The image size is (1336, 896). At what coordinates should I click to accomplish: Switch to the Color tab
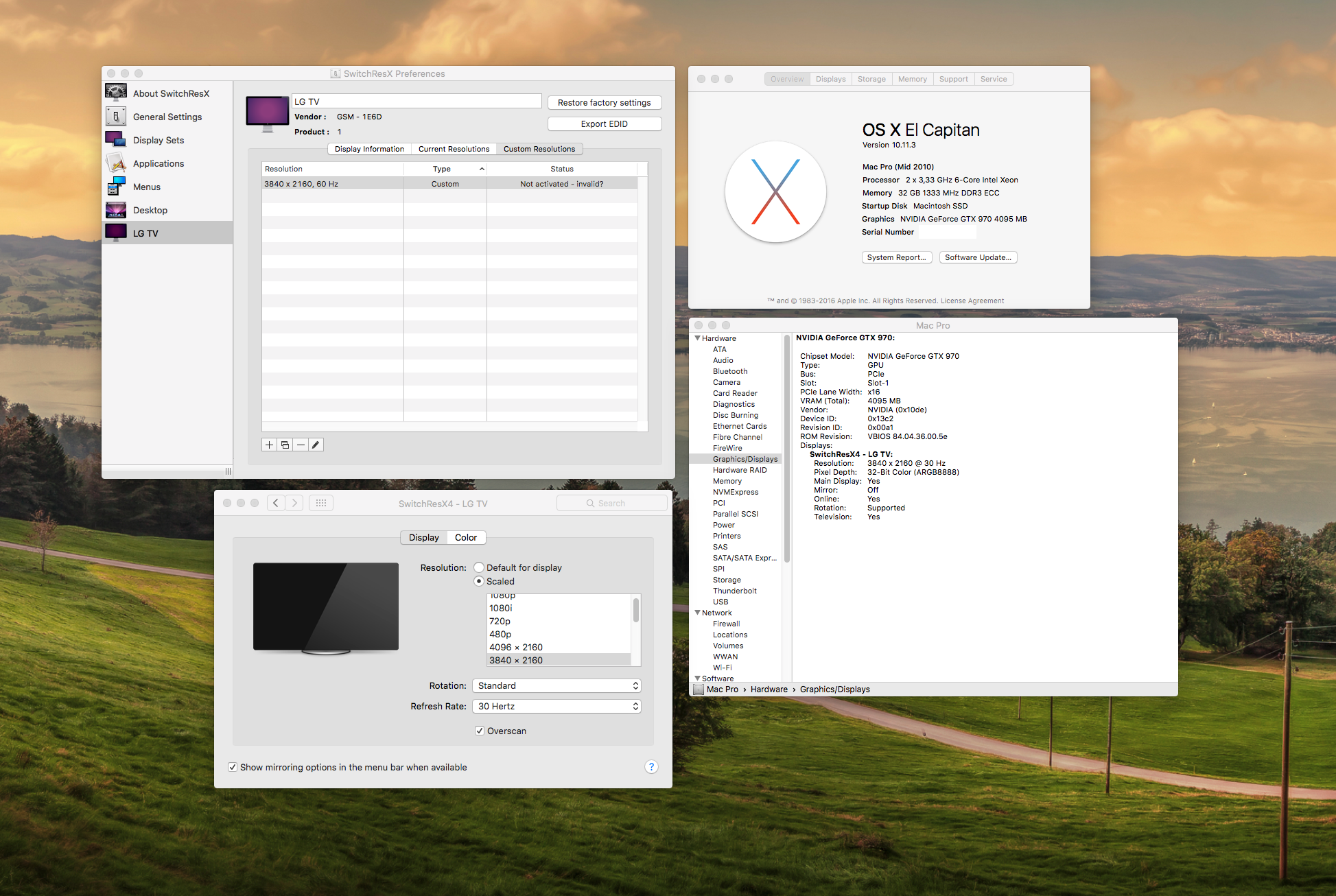pos(466,537)
